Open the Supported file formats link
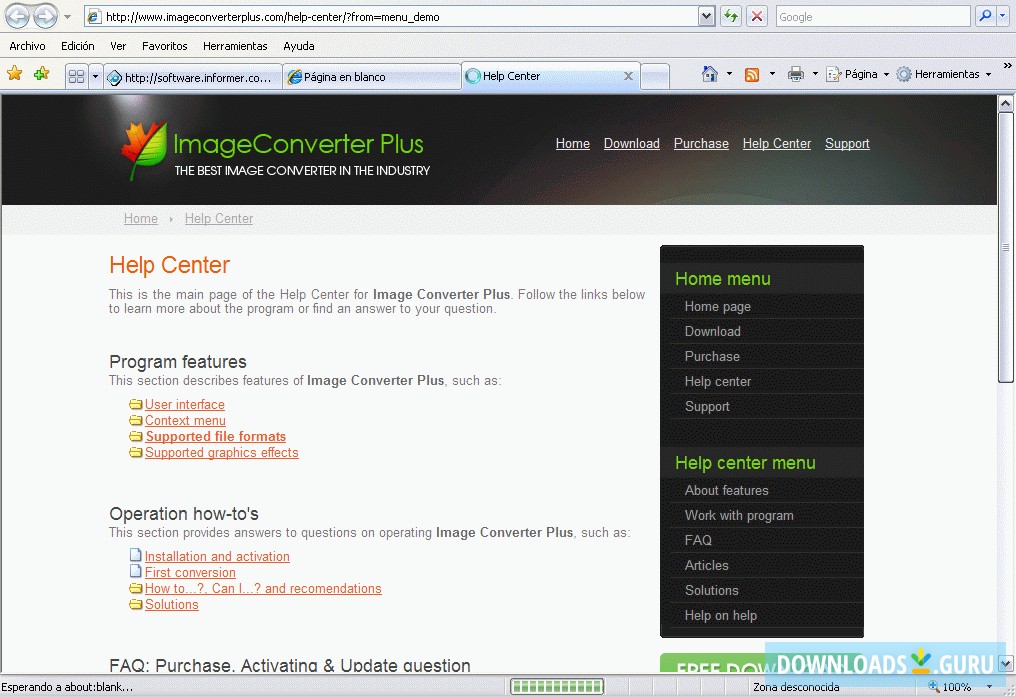Viewport: 1016px width, 697px height. tap(215, 436)
